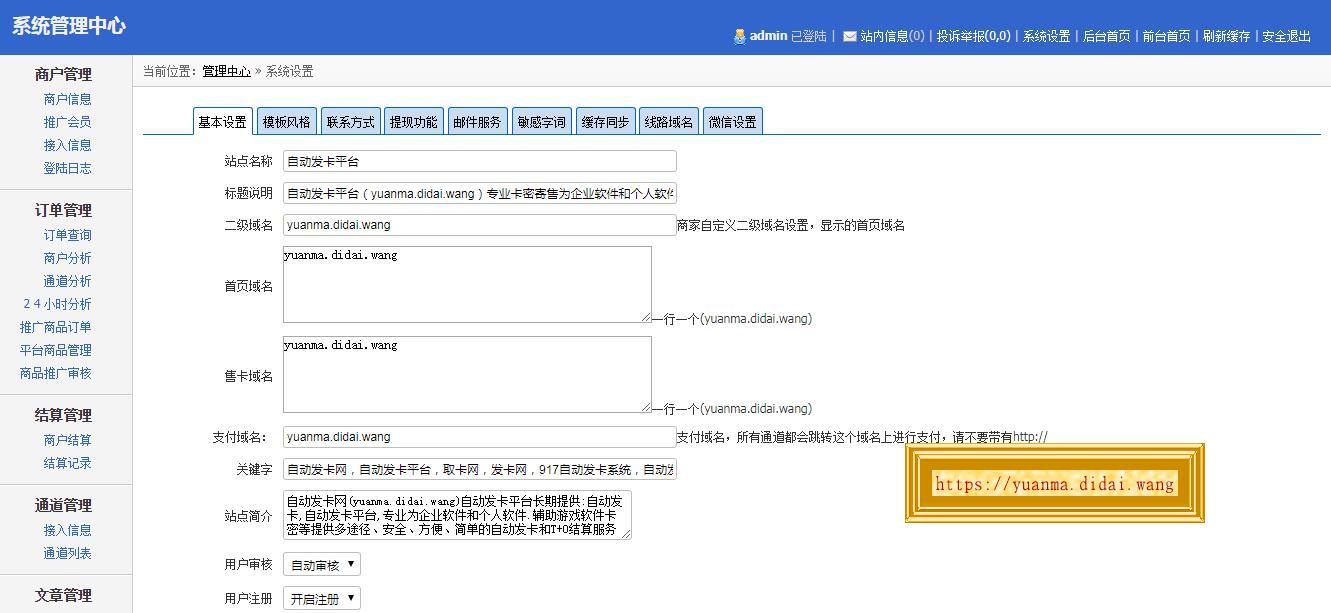
Task: Switch to the 模板风格 tab
Action: click(286, 122)
